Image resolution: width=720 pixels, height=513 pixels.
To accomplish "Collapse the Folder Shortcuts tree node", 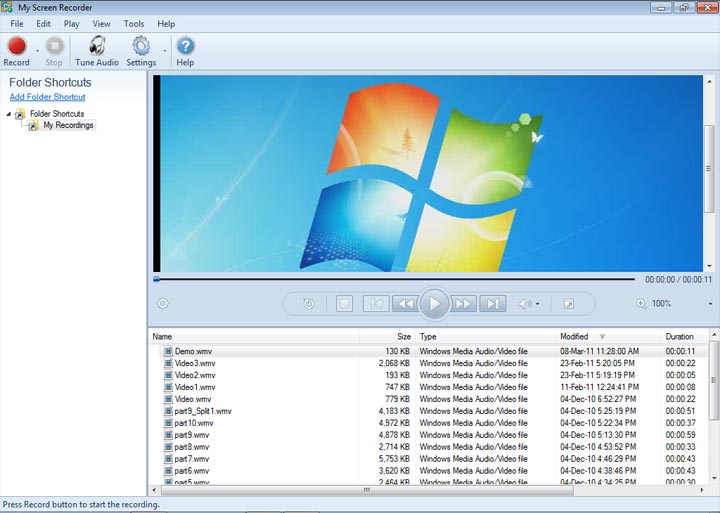I will tap(8, 113).
